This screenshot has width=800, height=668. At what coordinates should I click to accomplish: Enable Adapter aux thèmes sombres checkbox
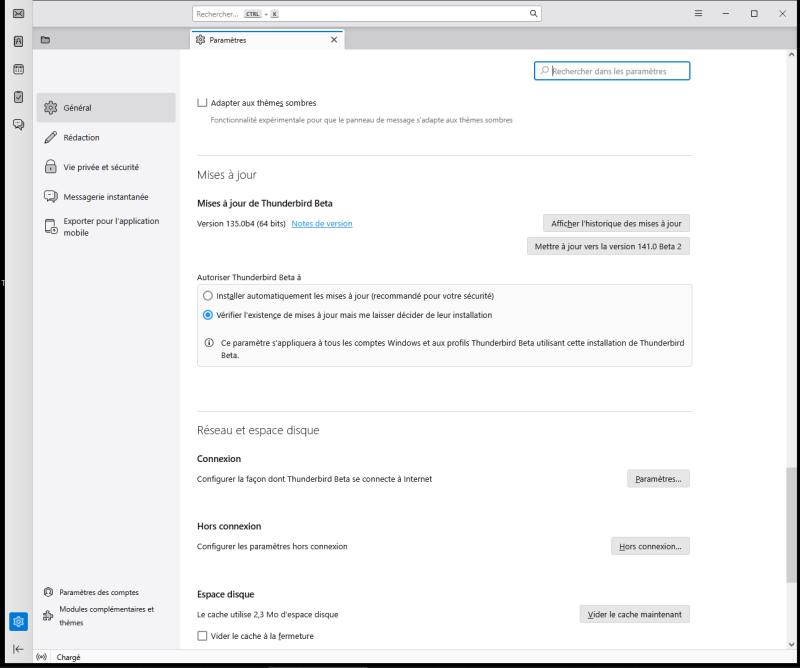pos(202,103)
